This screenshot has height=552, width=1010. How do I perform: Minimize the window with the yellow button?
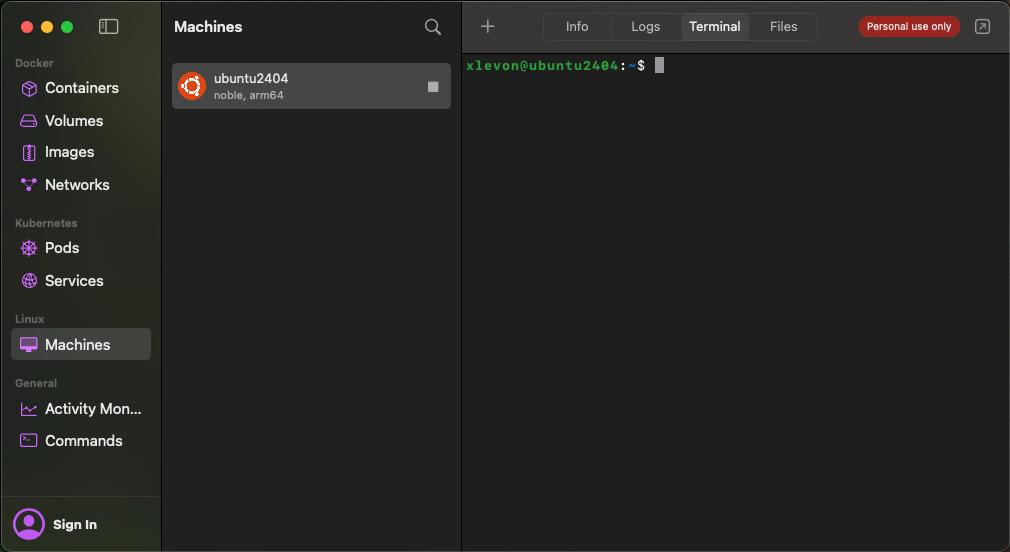coord(47,27)
